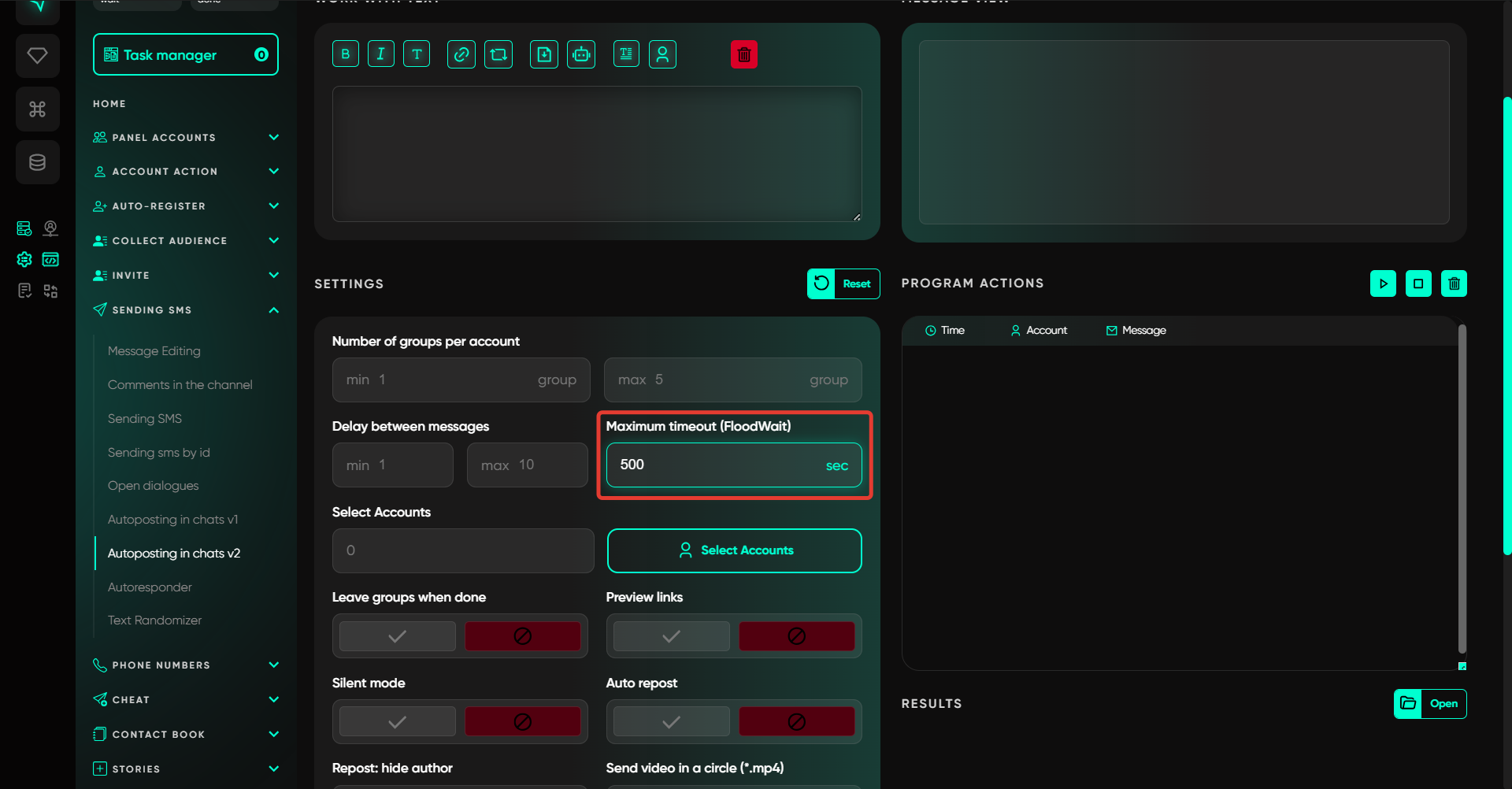Viewport: 1512px width, 789px height.
Task: Click the Reset settings button
Action: click(843, 284)
